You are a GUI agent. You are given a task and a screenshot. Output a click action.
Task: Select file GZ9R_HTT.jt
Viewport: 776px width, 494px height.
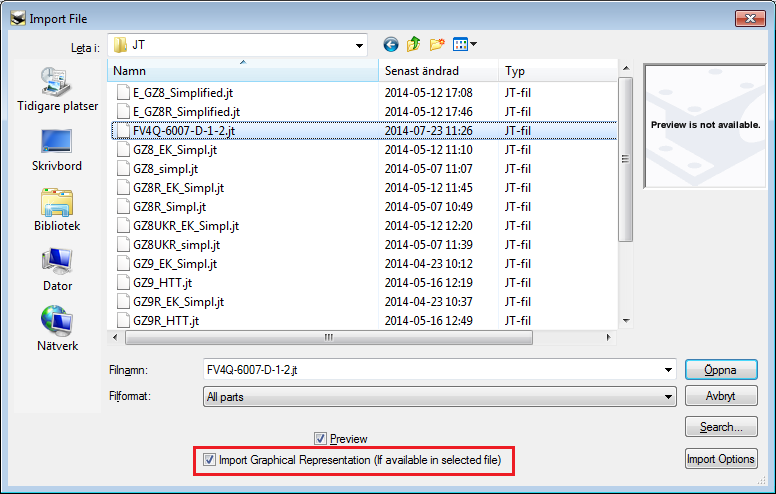click(166, 321)
